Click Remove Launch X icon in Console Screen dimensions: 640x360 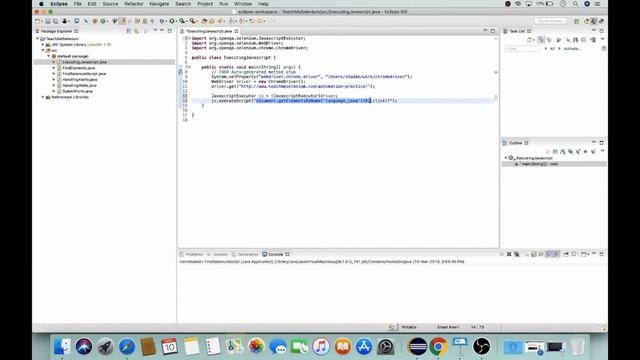pos(509,254)
